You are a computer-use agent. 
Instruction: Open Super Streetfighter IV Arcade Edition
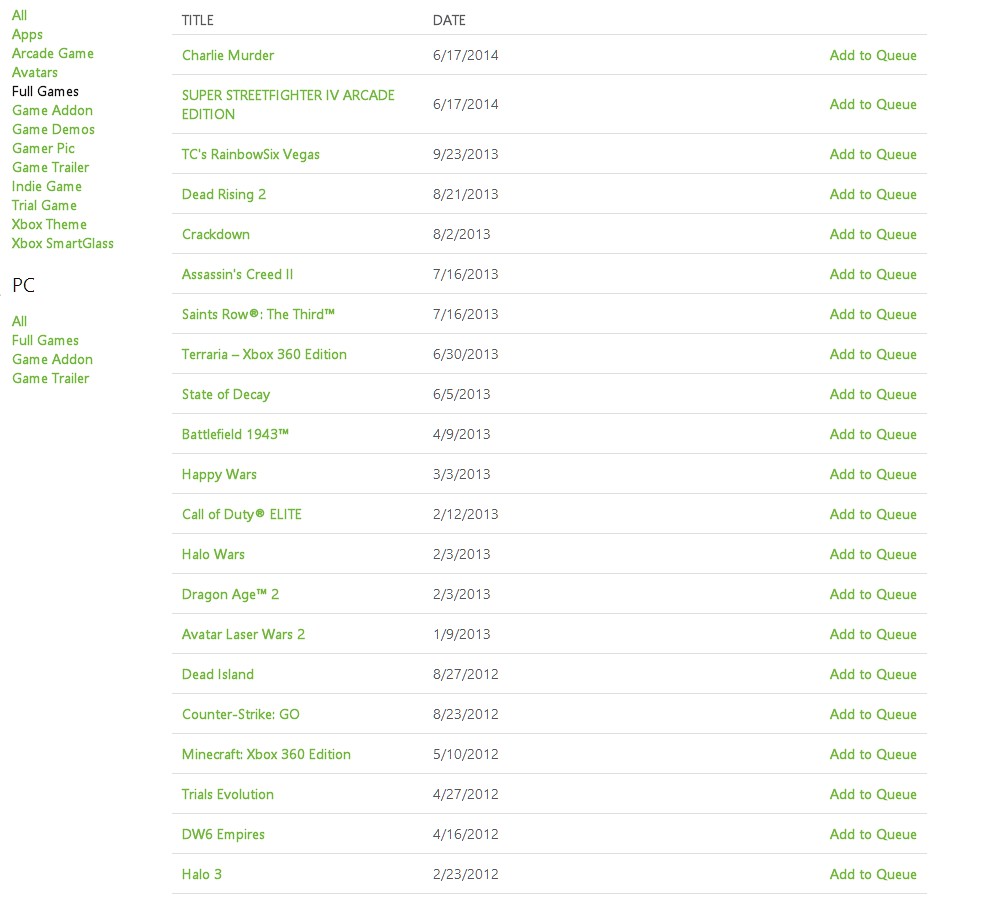pyautogui.click(x=288, y=105)
